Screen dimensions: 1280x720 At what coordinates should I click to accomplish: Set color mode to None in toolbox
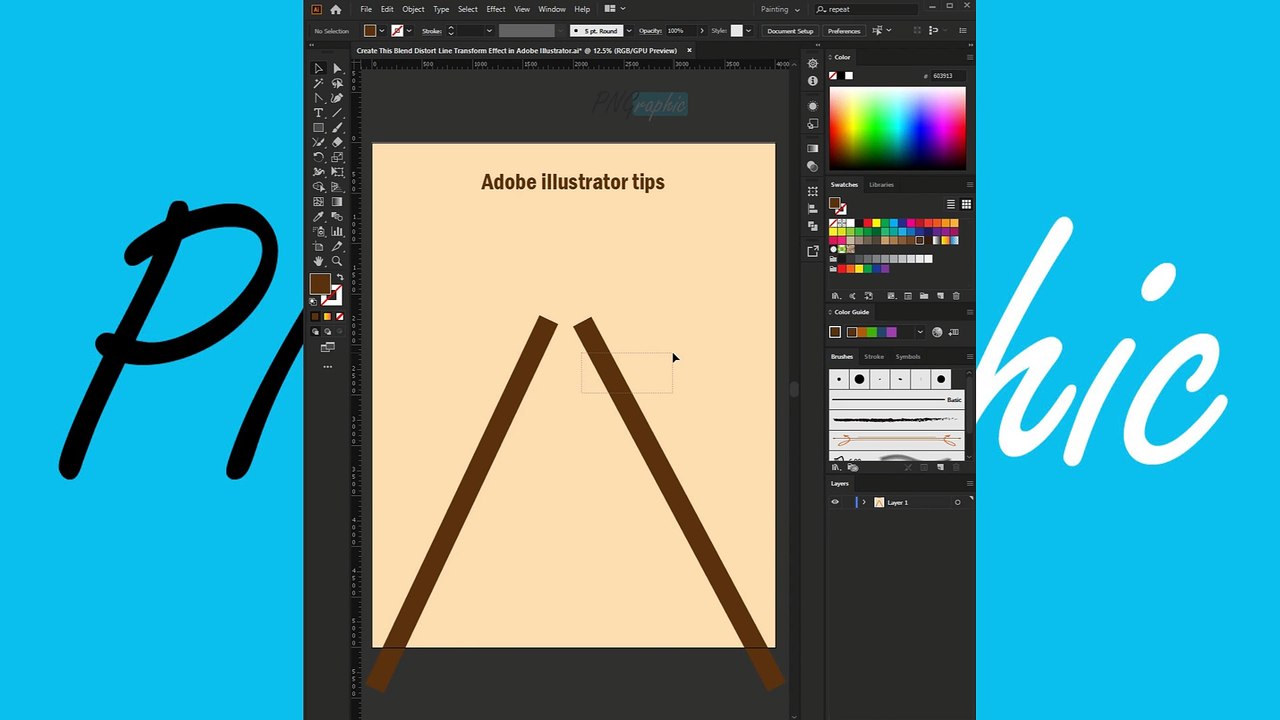coord(339,317)
